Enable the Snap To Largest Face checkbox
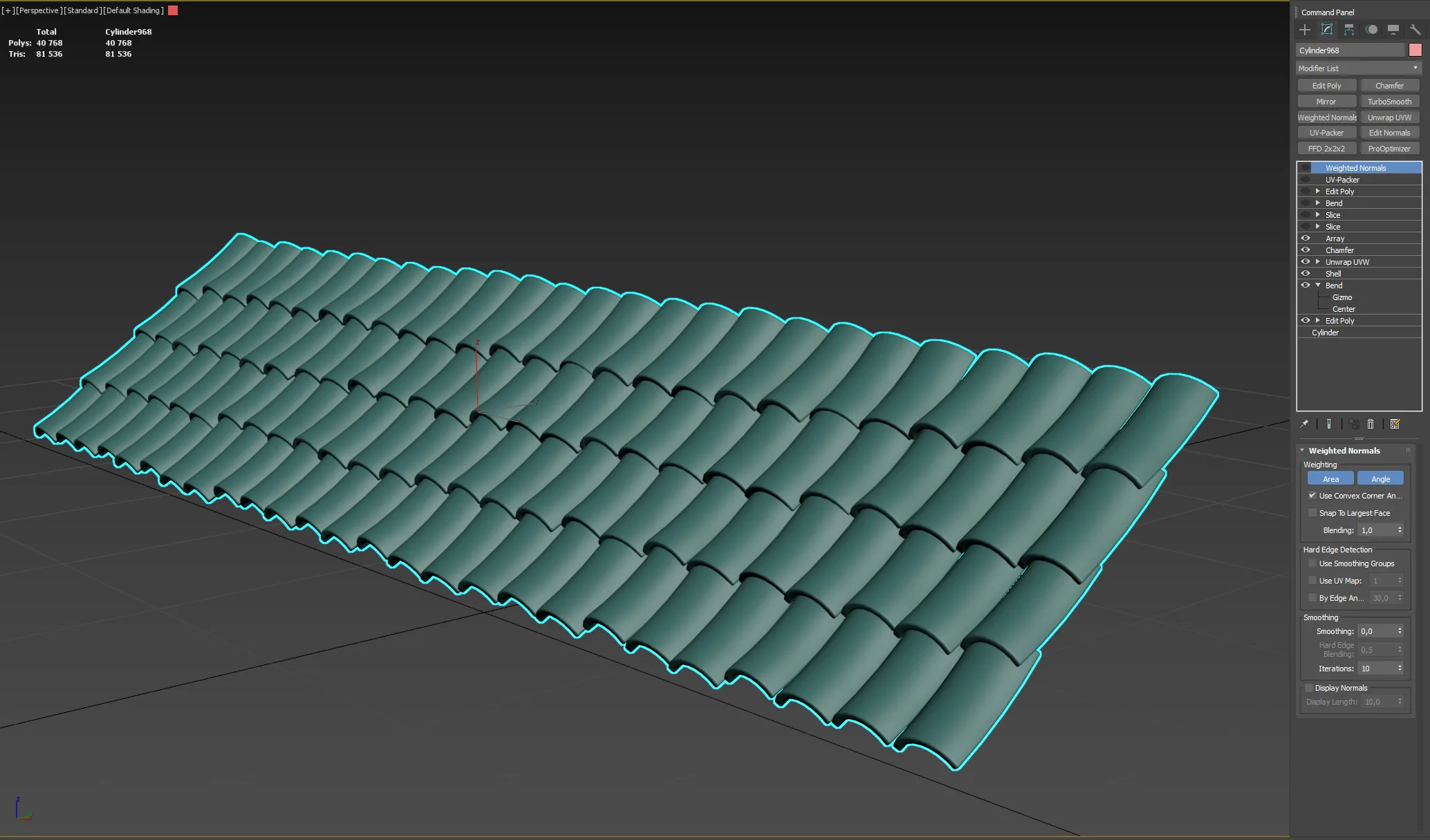 (1312, 512)
